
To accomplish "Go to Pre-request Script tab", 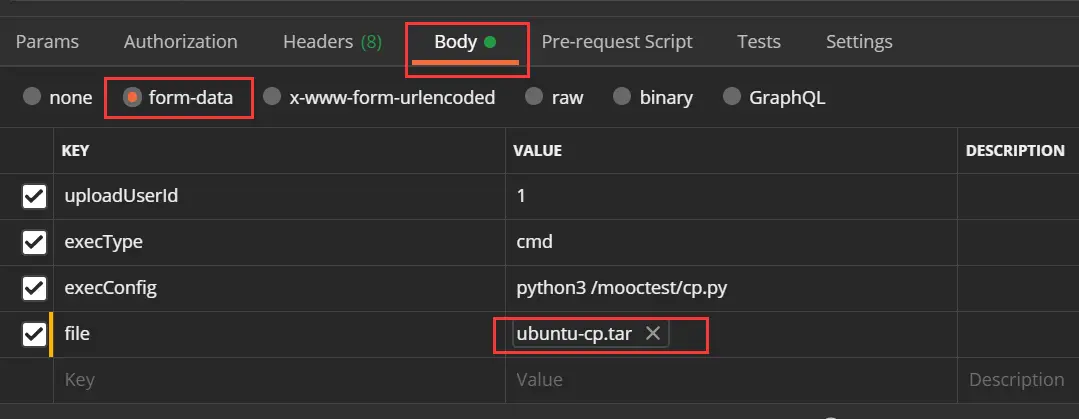I will (x=616, y=42).
